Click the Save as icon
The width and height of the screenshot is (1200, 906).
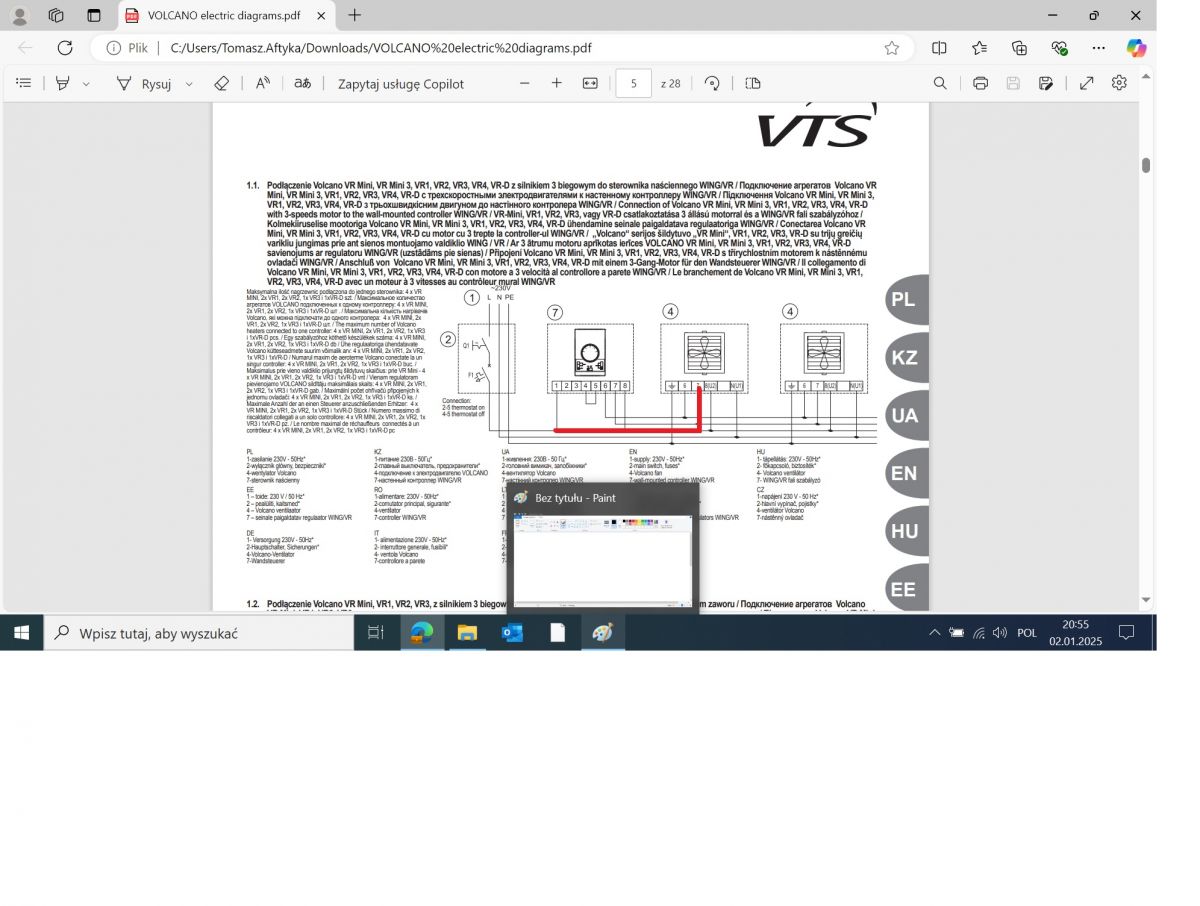(x=1046, y=84)
